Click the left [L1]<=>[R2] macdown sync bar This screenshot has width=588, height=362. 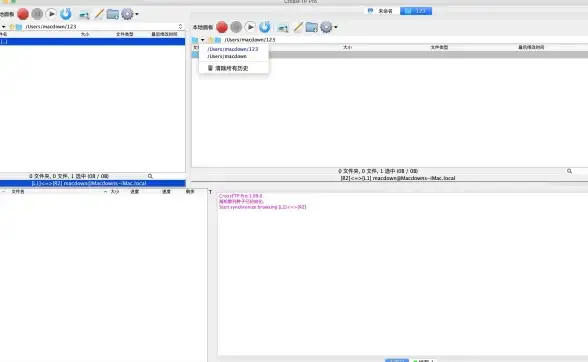click(x=93, y=183)
